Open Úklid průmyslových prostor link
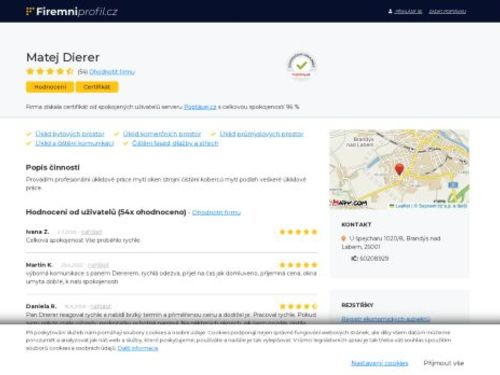The width and height of the screenshot is (500, 375). 262,134
